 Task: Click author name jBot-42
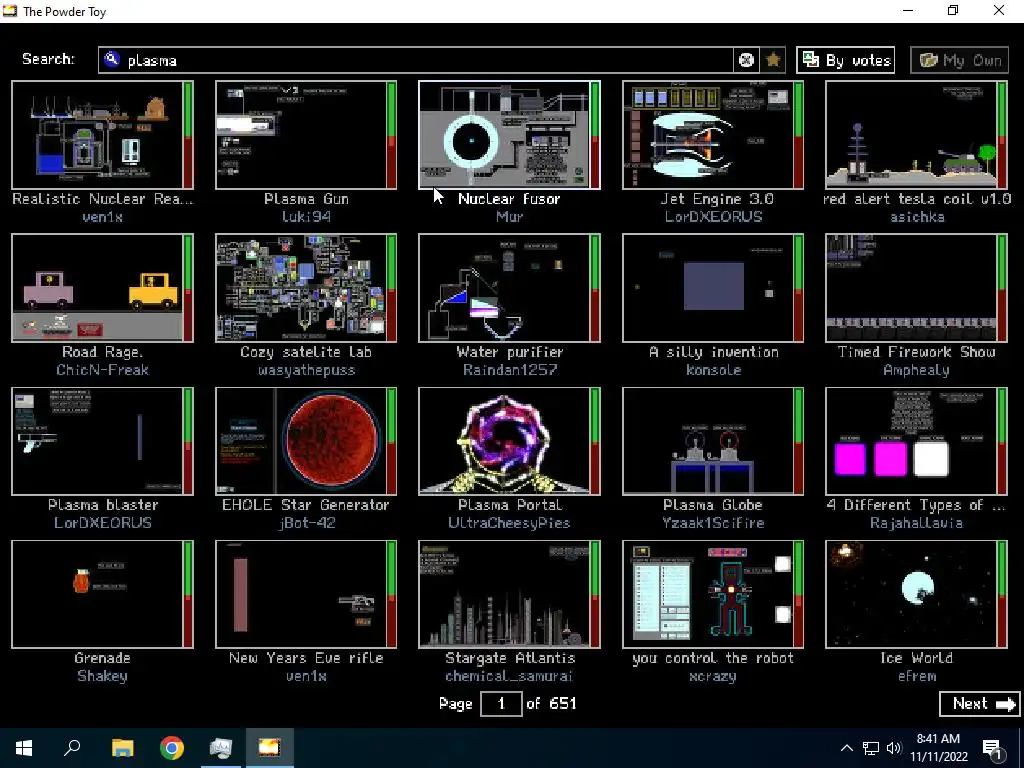coord(306,522)
